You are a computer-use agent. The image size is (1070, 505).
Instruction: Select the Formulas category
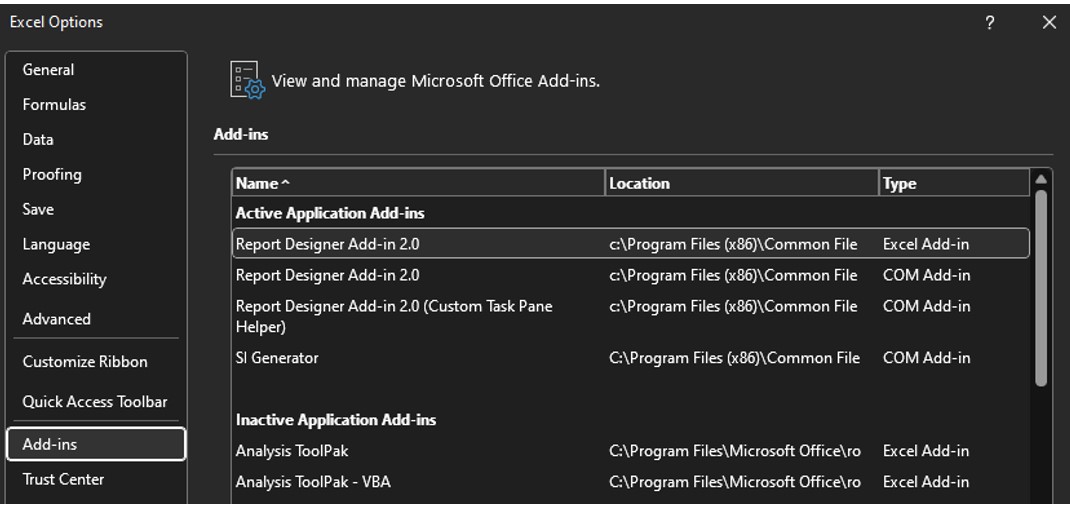coord(96,104)
